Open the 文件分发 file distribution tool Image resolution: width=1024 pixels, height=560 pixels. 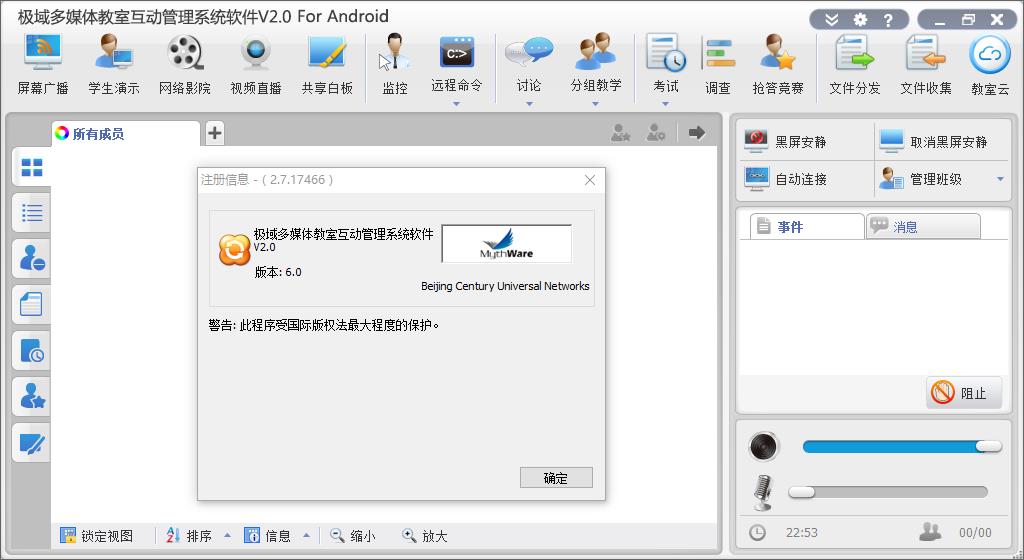[855, 65]
